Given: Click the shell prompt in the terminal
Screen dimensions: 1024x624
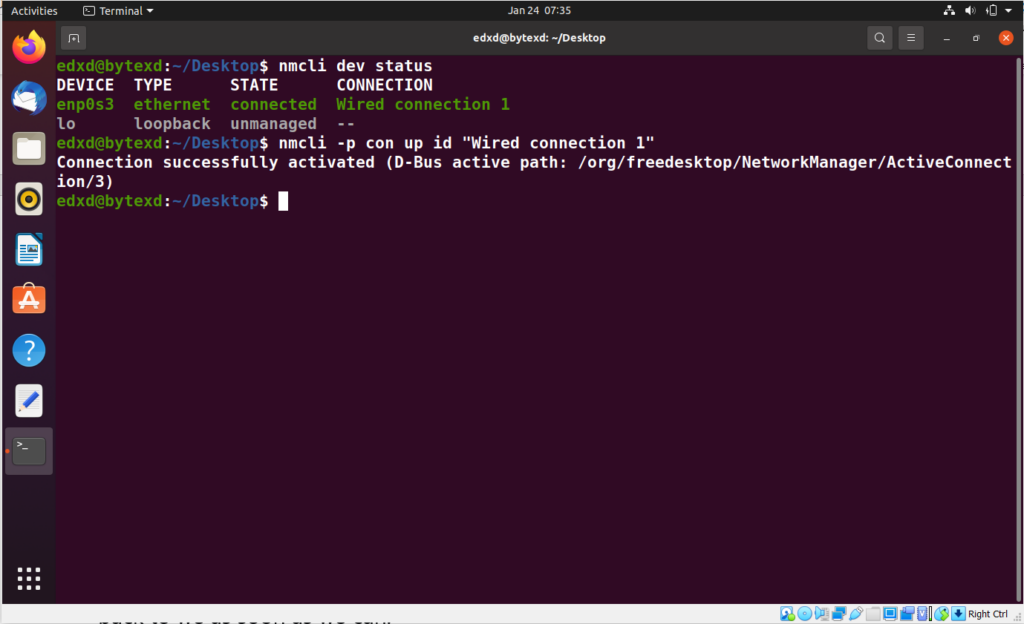Looking at the screenshot, I should (283, 200).
